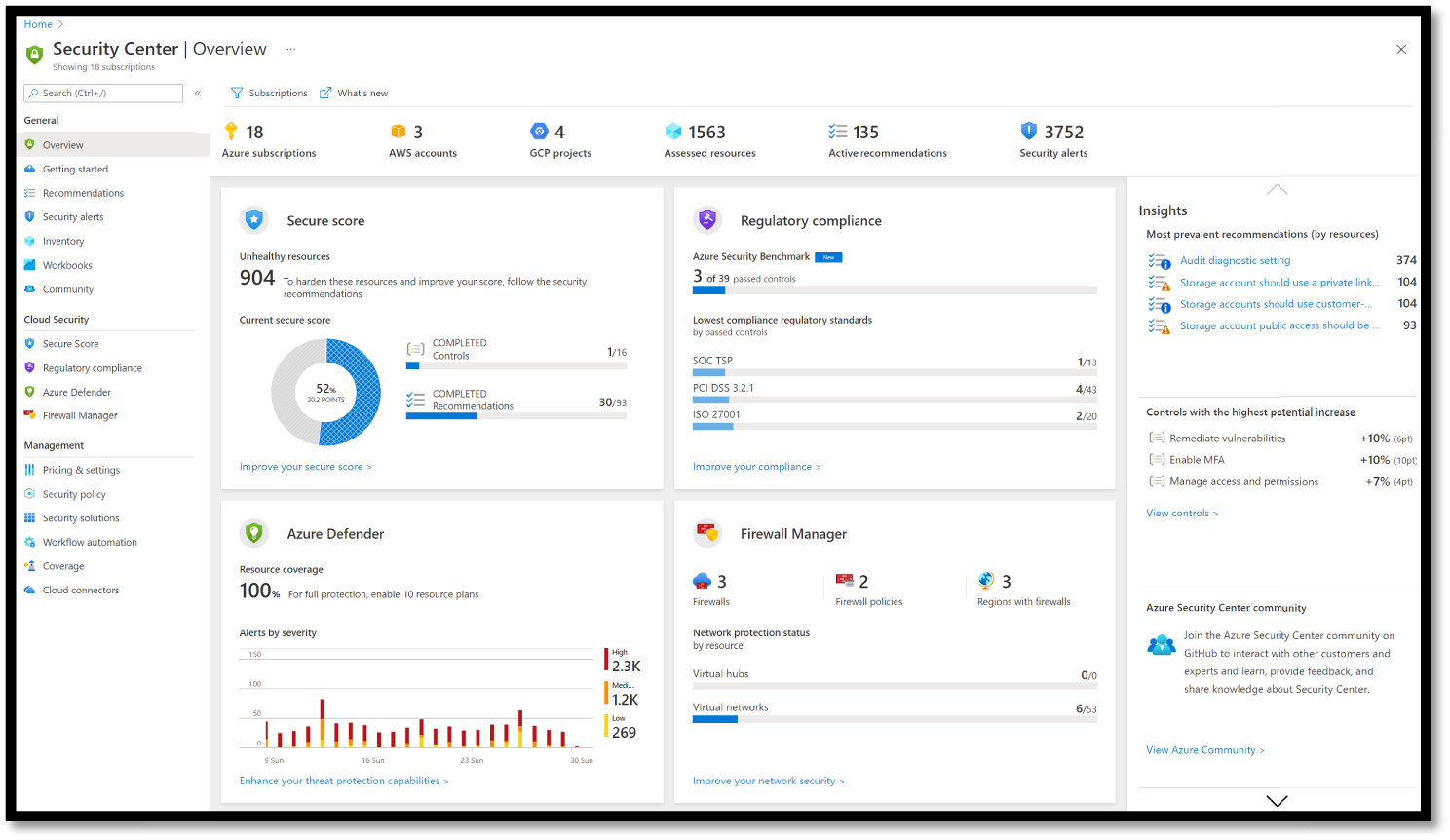Click the Firewall Manager icon in sidebar

click(x=30, y=415)
